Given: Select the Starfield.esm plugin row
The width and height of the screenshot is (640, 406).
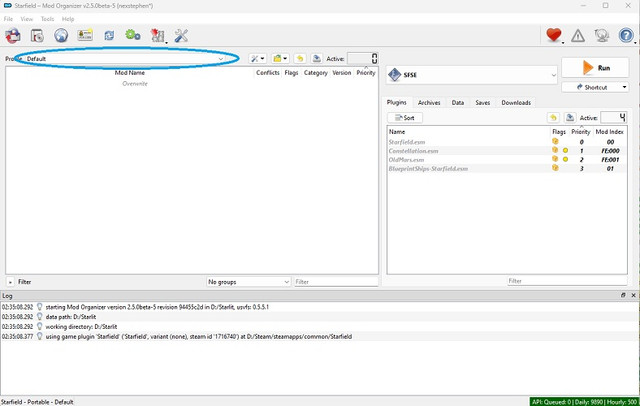Looking at the screenshot, I should (507, 142).
